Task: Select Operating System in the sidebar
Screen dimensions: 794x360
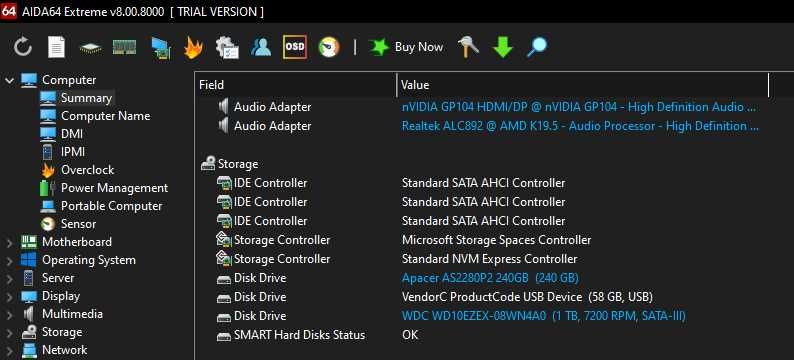Action: click(x=89, y=260)
